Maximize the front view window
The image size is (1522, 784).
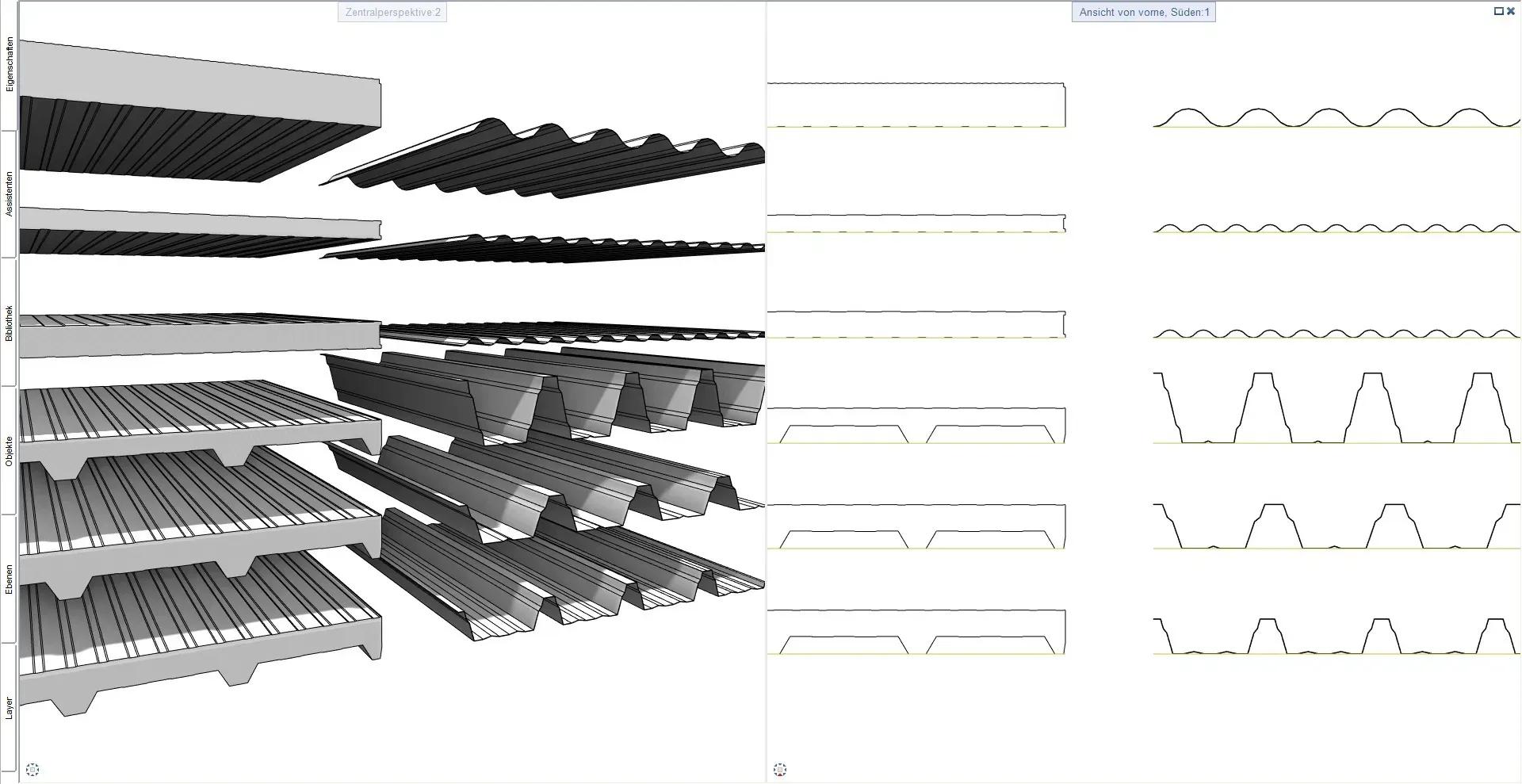coord(1498,11)
